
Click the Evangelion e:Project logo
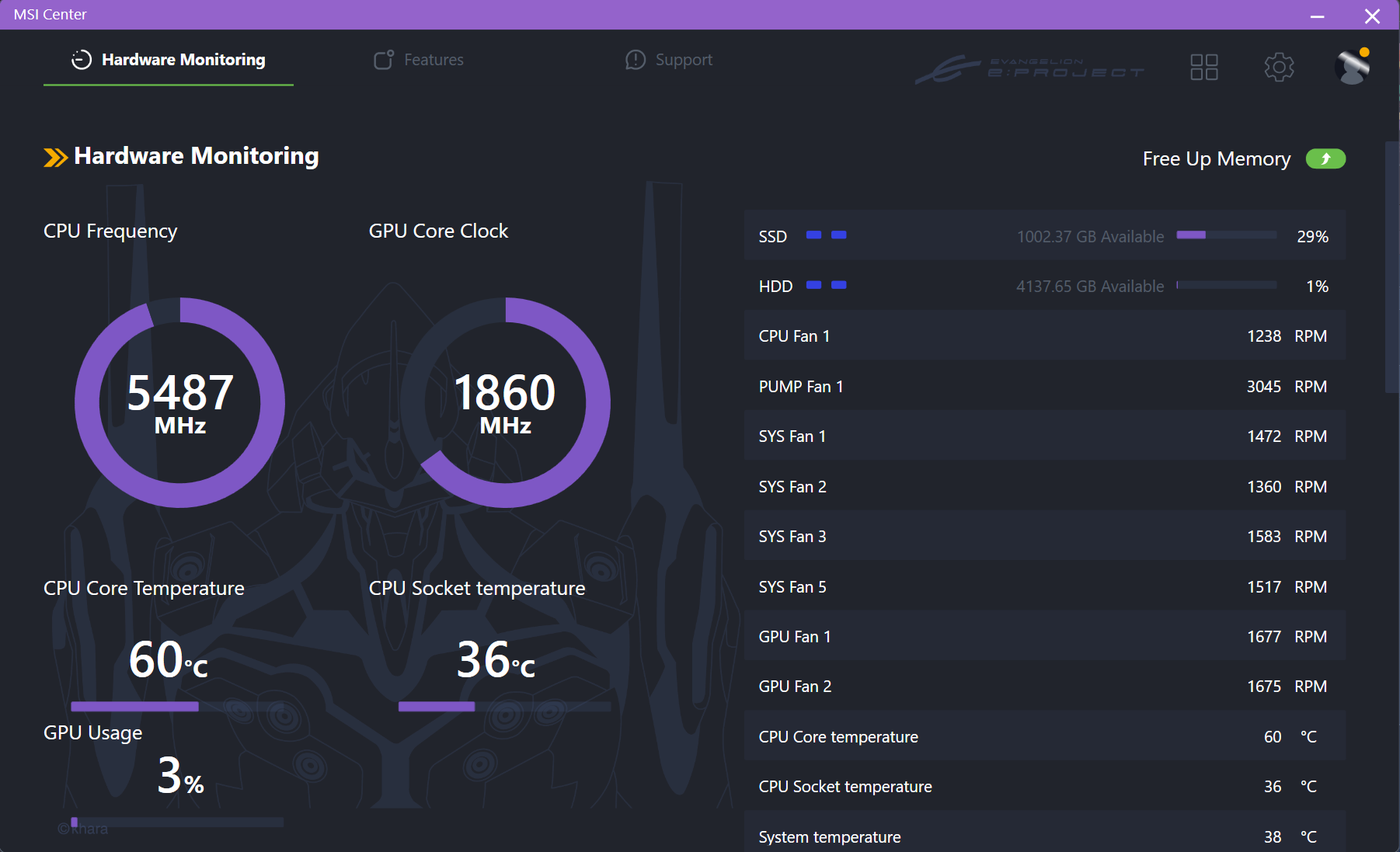(x=1030, y=68)
